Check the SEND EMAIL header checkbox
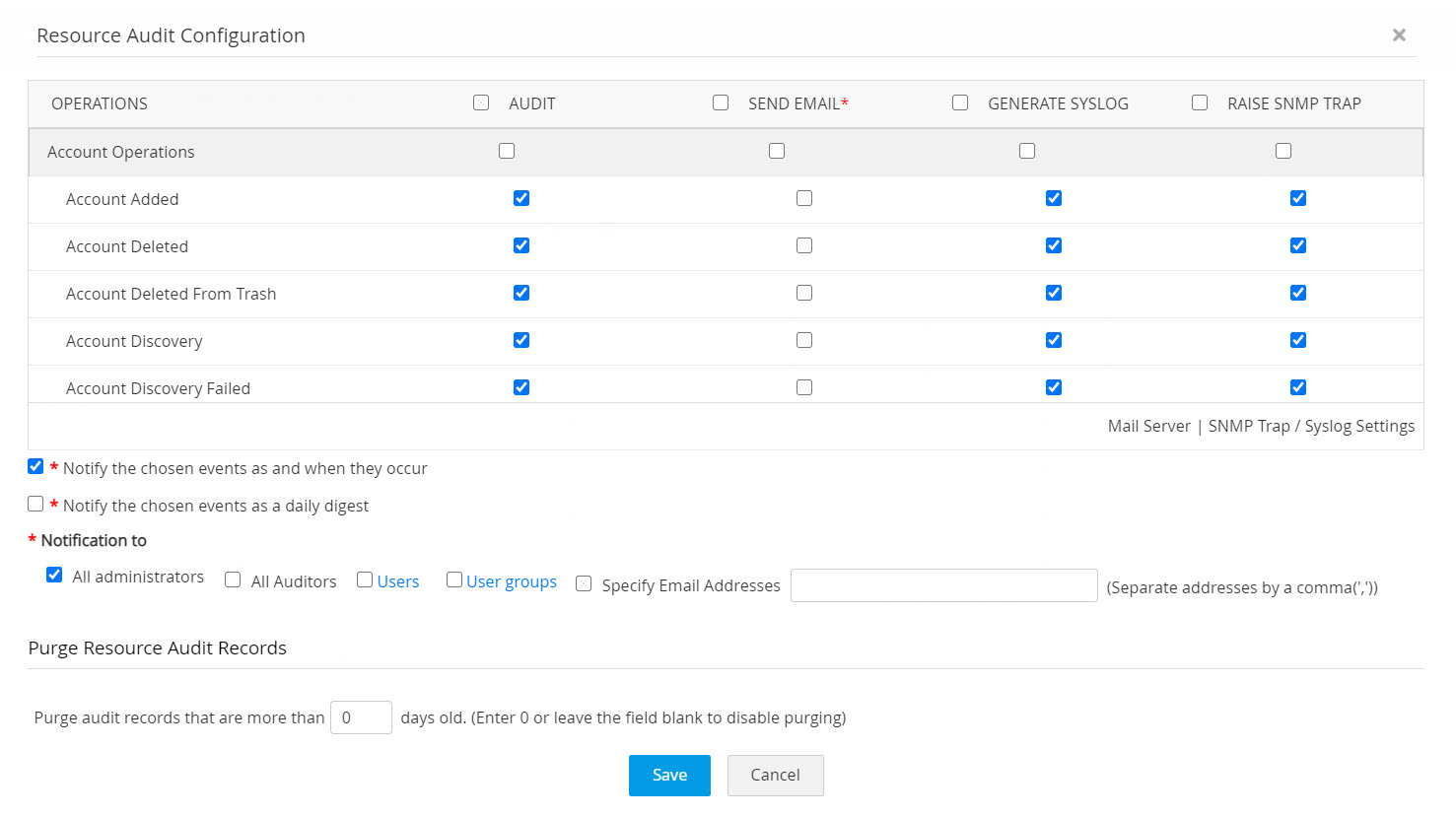 (x=721, y=102)
